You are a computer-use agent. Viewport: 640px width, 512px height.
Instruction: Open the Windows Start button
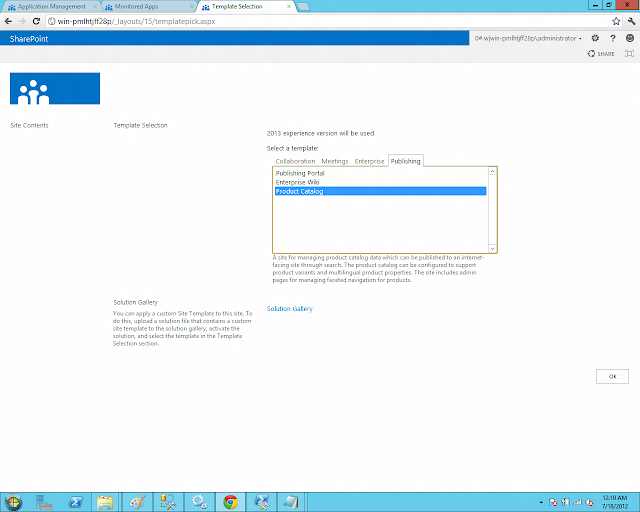click(x=13, y=502)
